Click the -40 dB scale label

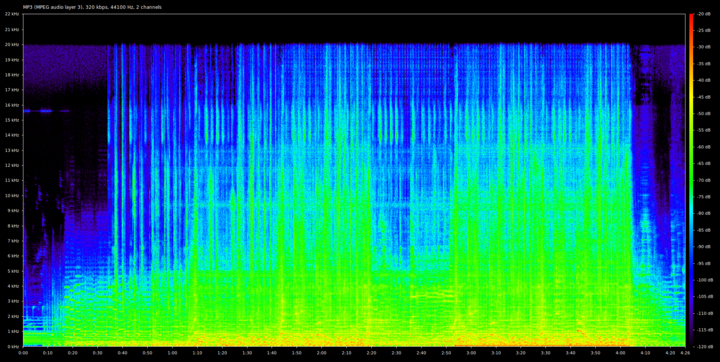[x=704, y=80]
